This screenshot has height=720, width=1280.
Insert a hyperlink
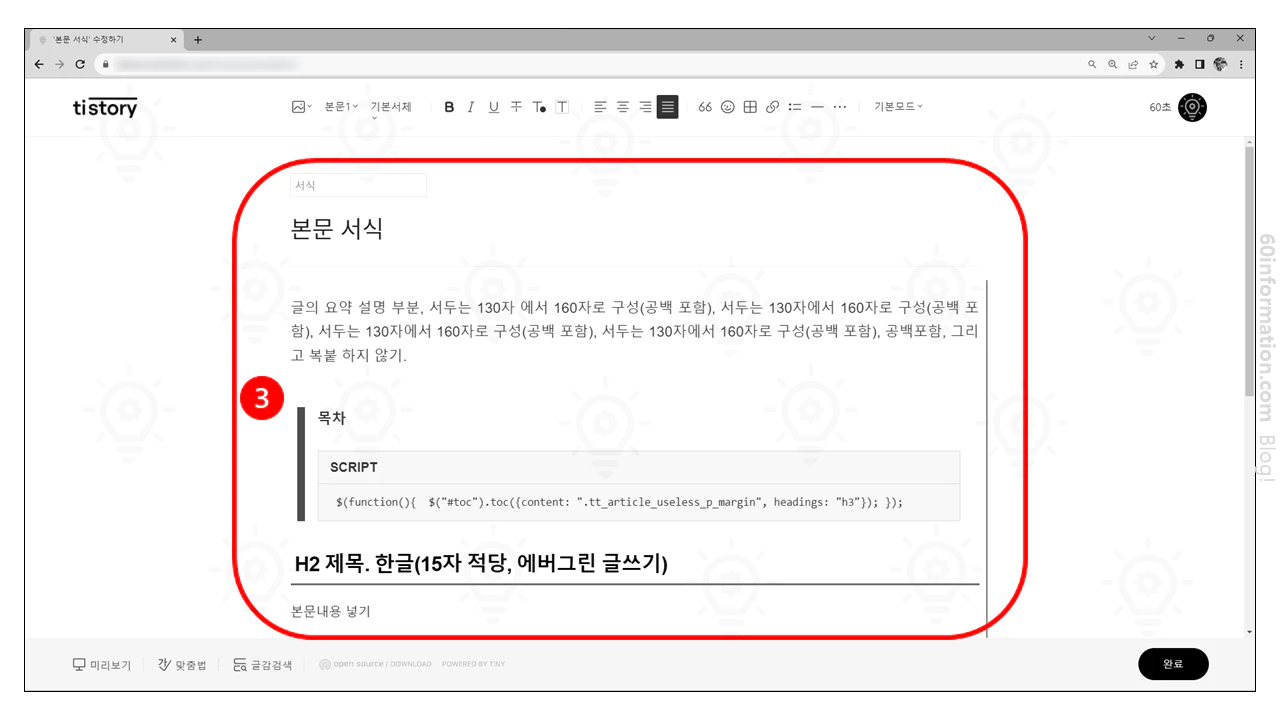pos(772,107)
